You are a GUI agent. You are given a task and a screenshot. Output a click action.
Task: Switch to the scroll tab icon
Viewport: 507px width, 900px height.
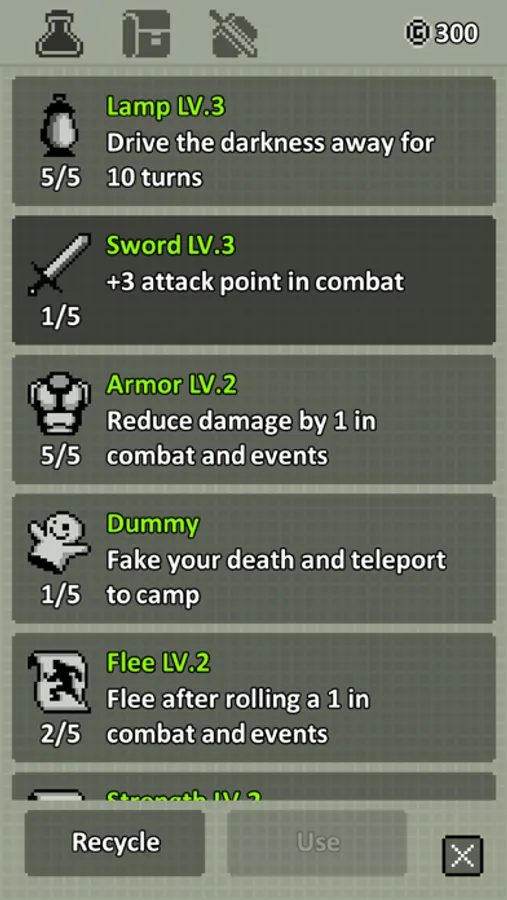pyautogui.click(x=146, y=33)
